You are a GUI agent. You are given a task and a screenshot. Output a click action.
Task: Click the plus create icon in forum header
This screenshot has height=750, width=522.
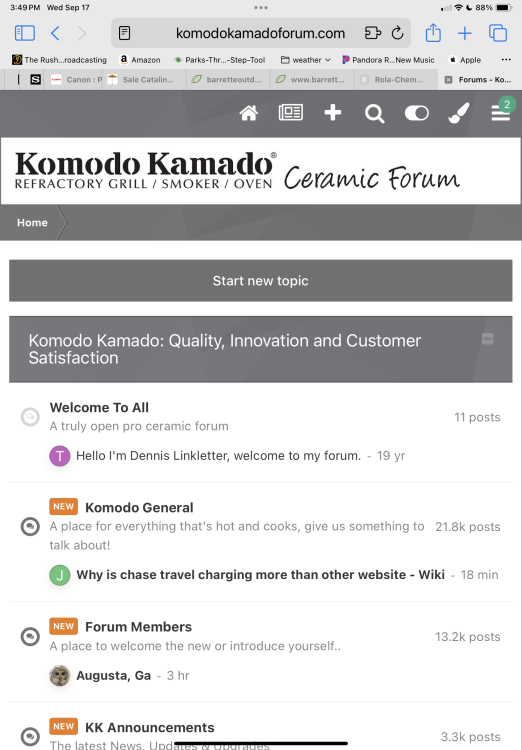click(333, 113)
